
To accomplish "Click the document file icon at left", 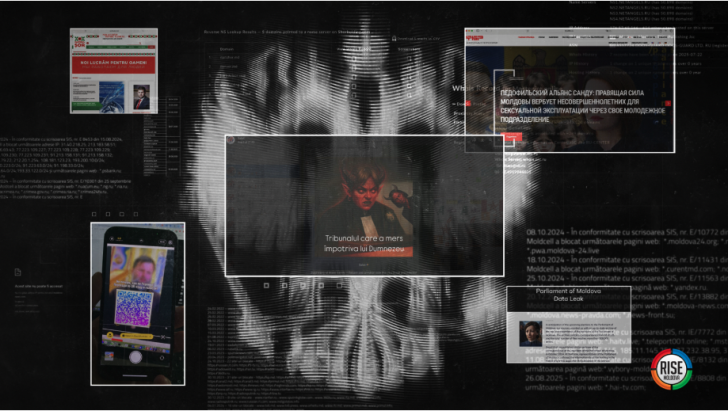I will (18, 272).
